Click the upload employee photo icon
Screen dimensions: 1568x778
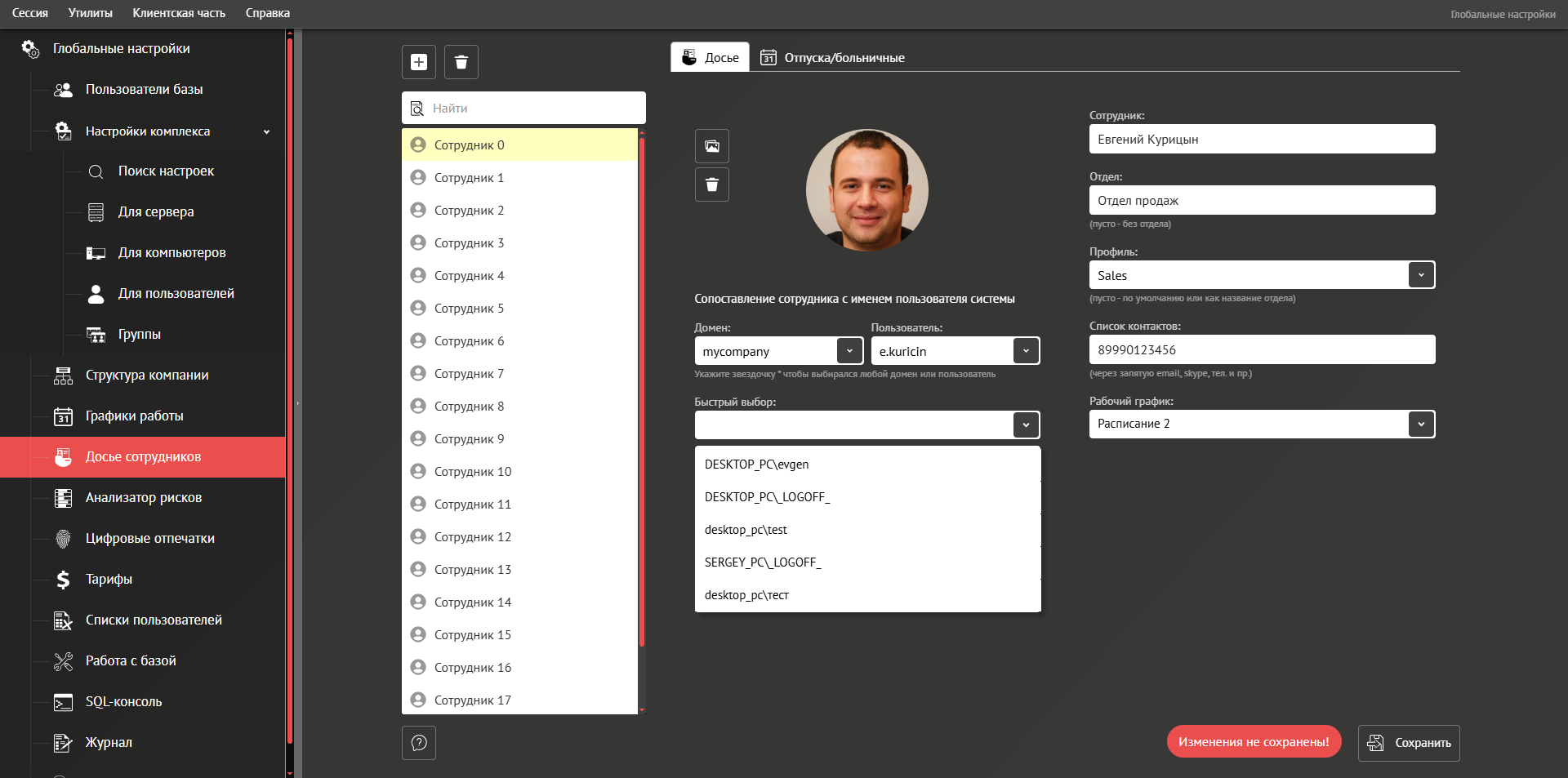click(x=712, y=146)
